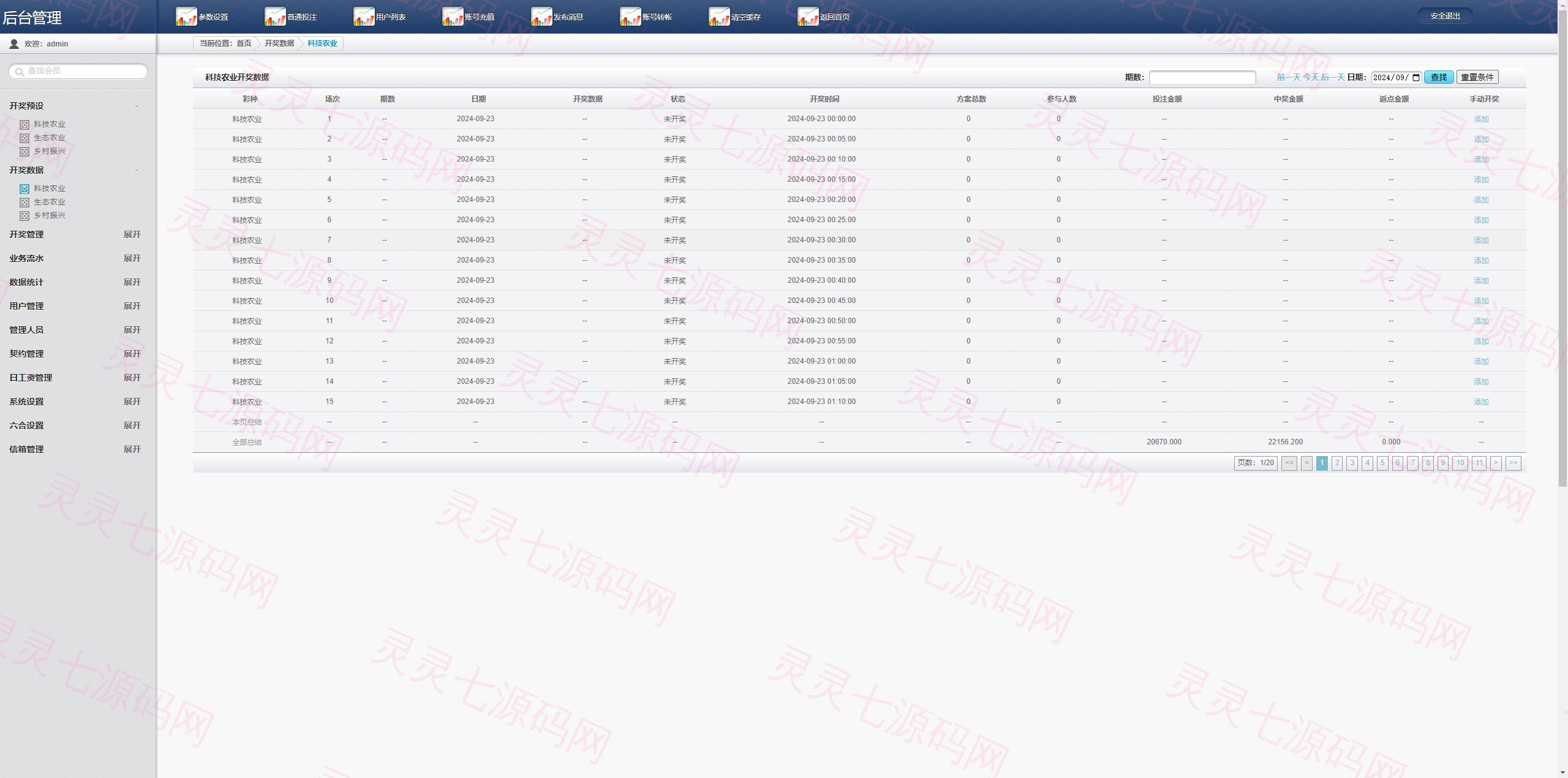This screenshot has width=1568, height=778.
Task: Click the 后台管理 title
Action: (x=32, y=18)
